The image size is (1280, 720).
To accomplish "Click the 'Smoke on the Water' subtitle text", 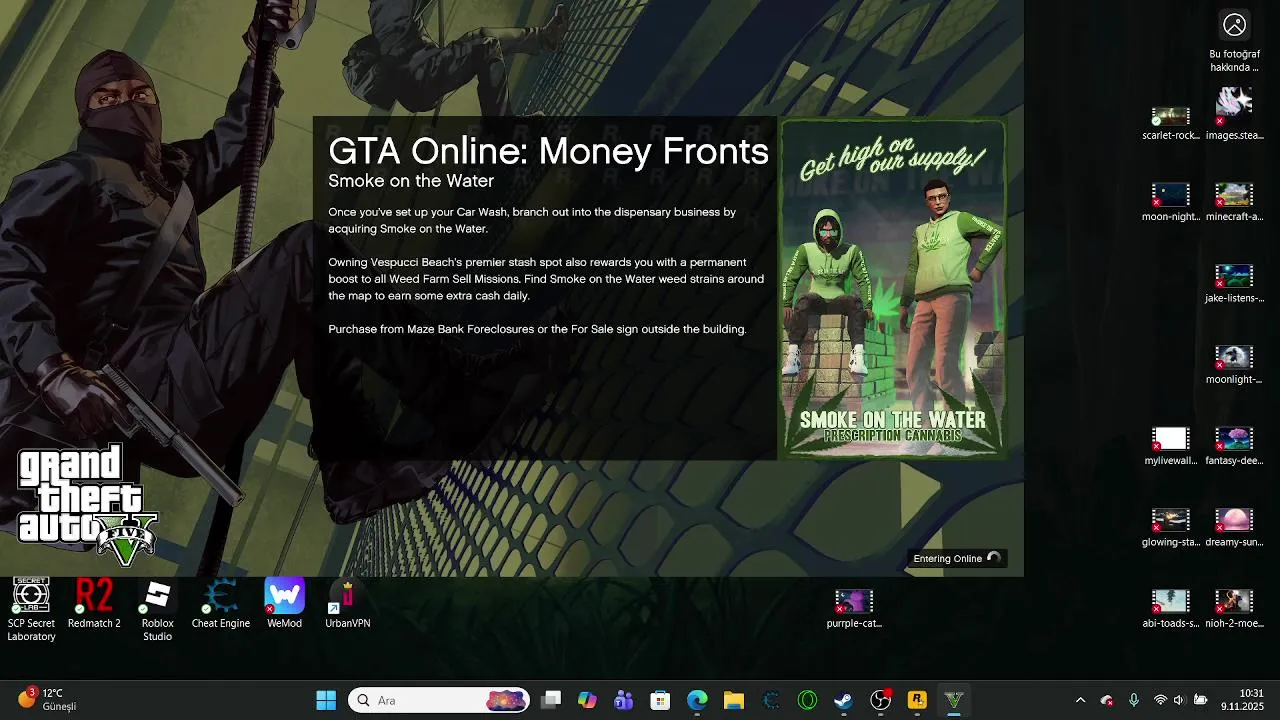I will point(411,181).
